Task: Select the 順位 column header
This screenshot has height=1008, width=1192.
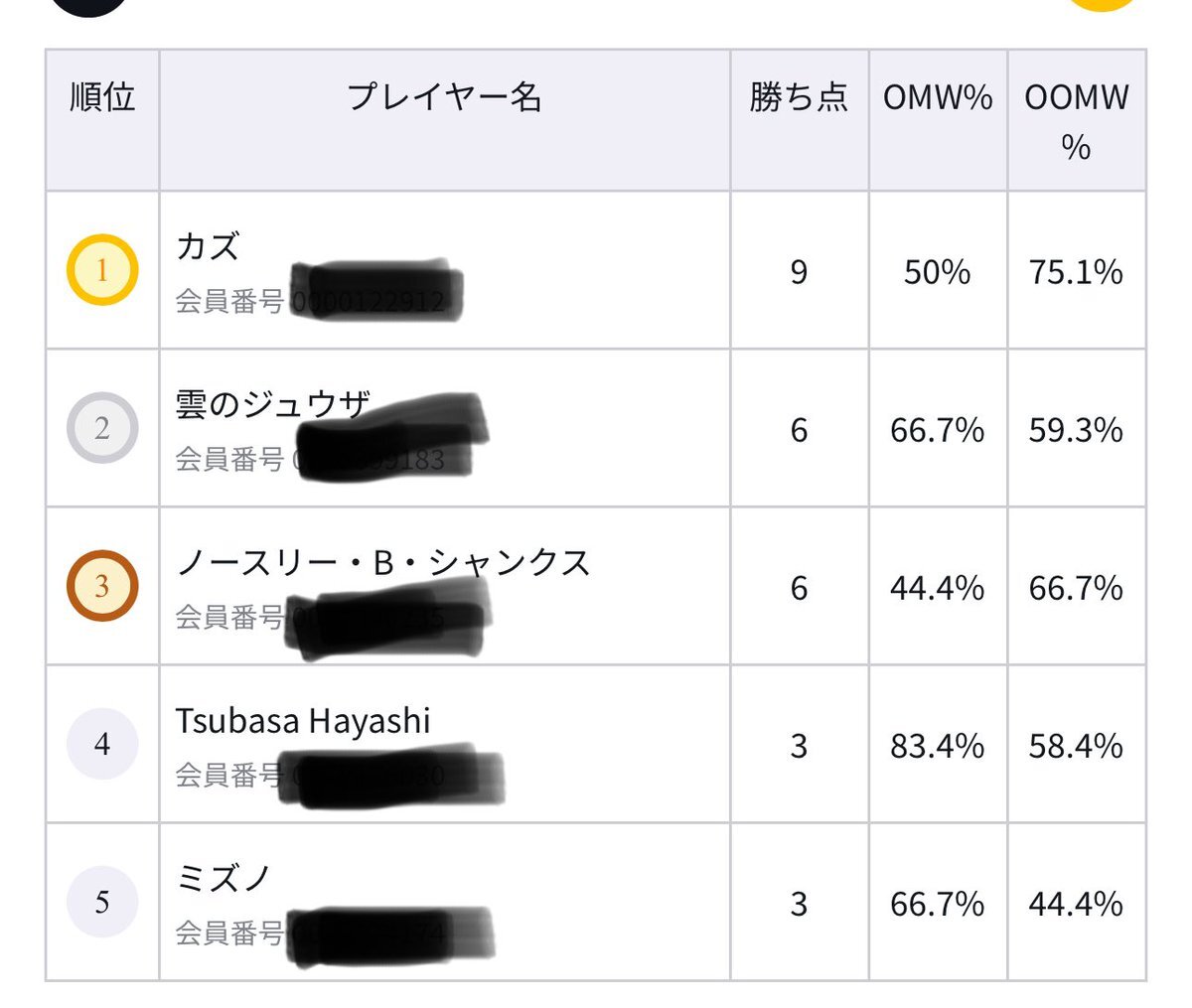Action: 102,97
